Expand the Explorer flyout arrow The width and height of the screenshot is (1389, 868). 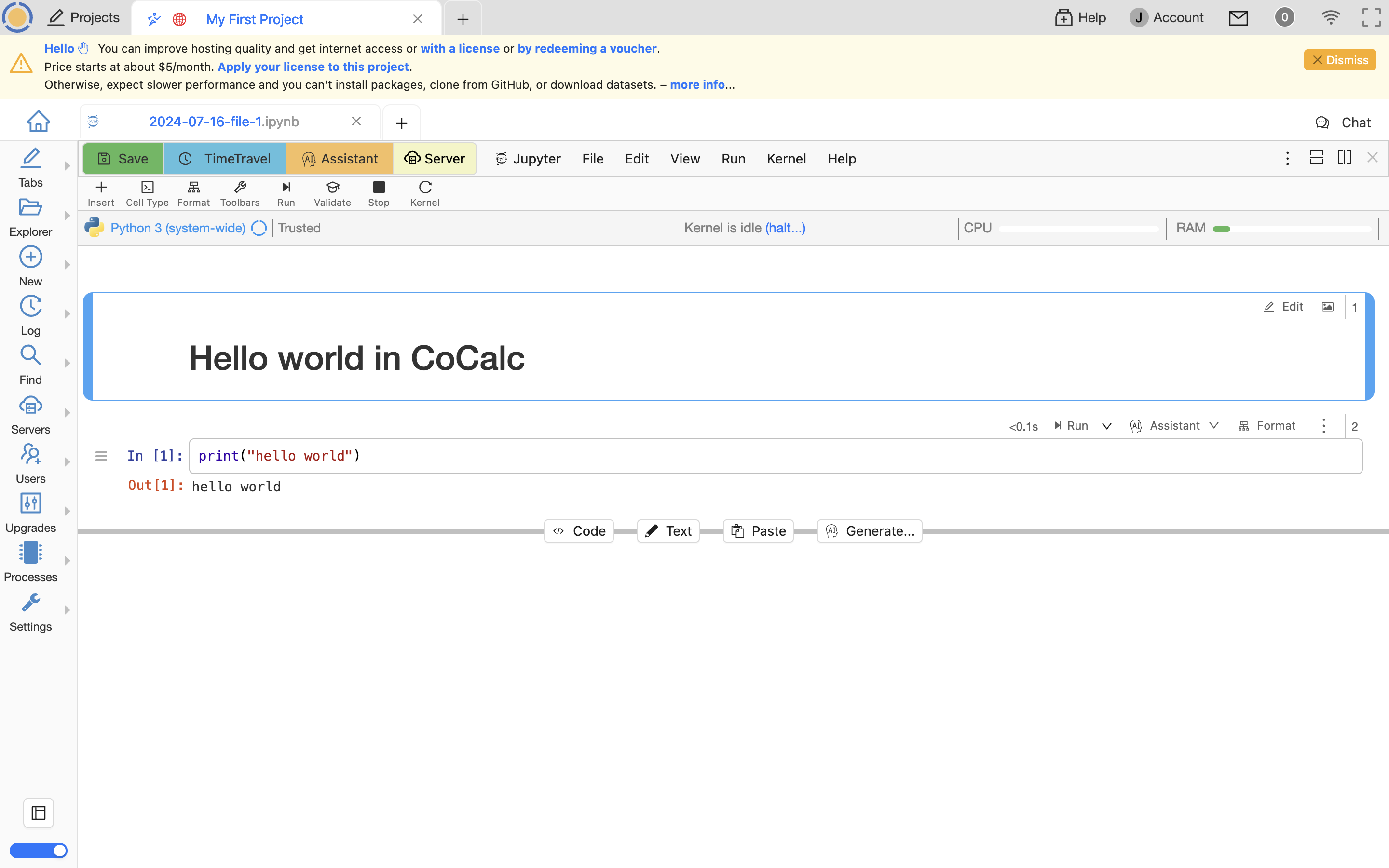(x=67, y=215)
